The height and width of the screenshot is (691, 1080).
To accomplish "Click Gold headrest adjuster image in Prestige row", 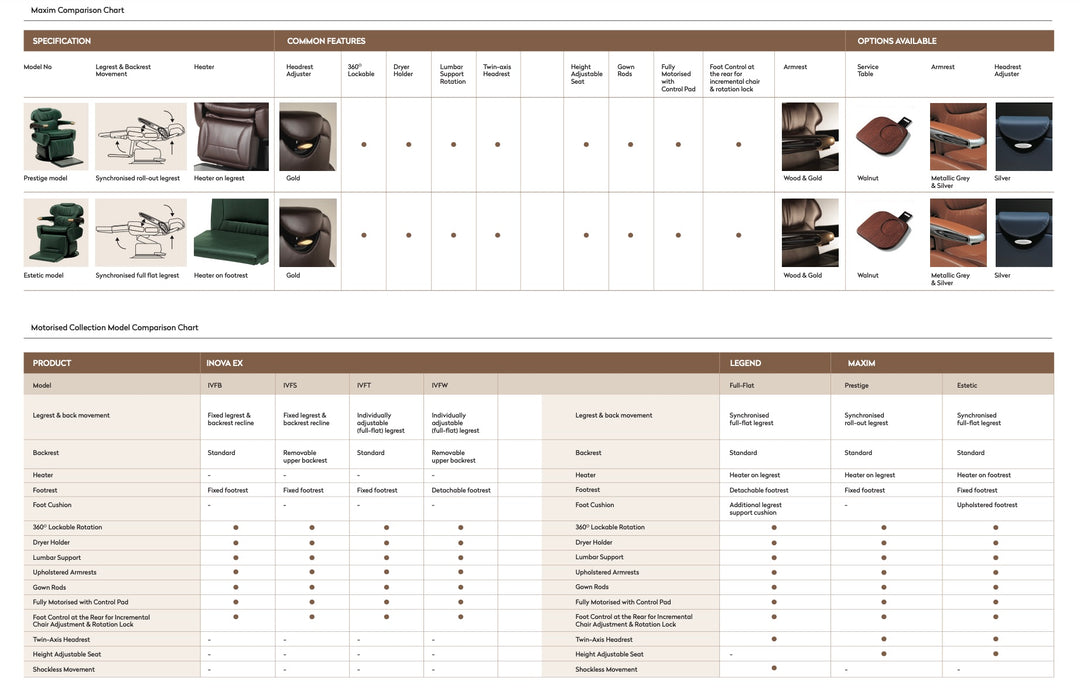I will (308, 136).
